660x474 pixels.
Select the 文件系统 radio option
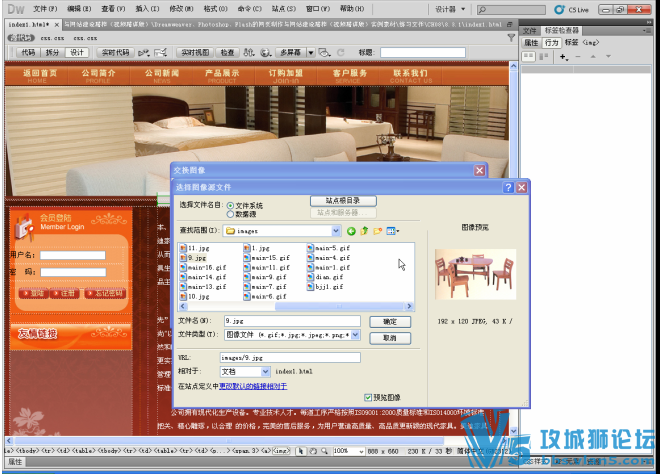point(230,205)
